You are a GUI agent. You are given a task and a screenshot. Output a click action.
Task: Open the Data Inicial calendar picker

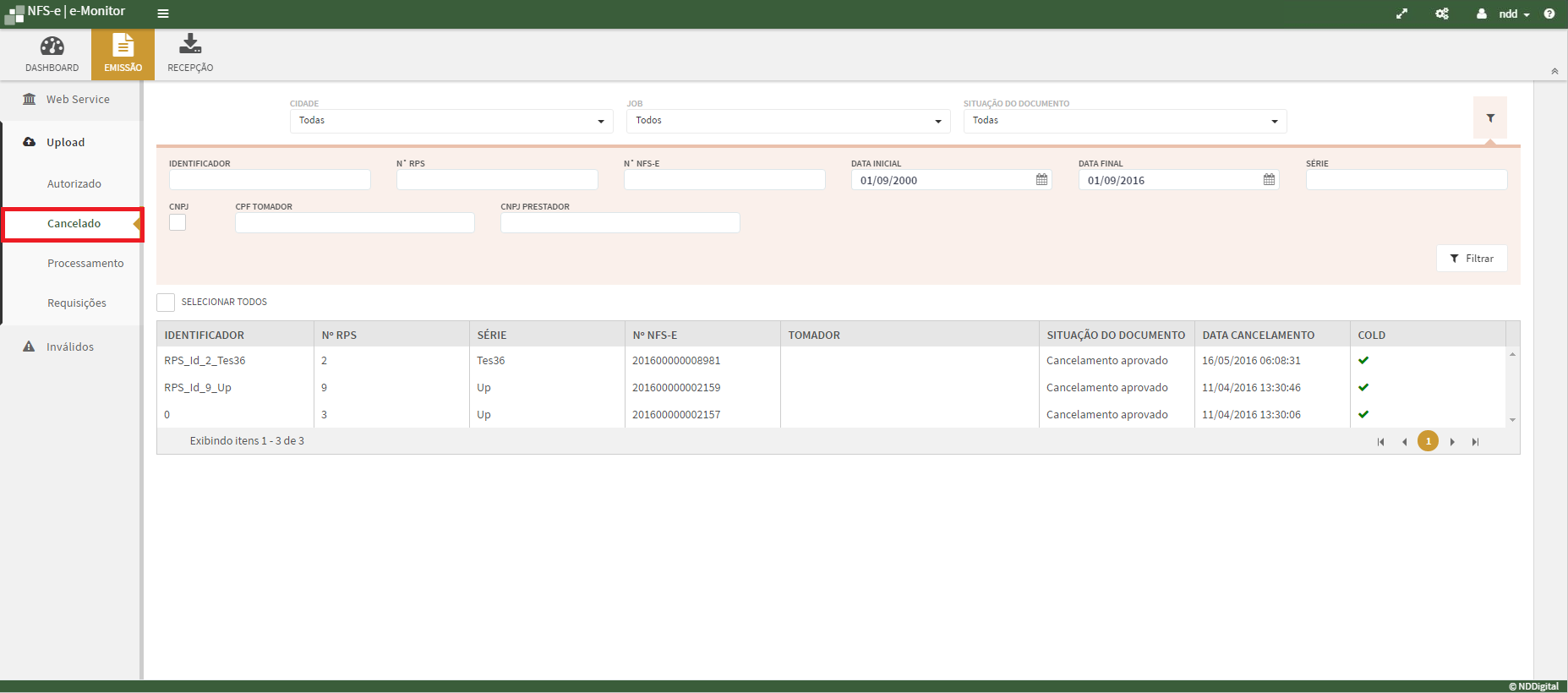(1041, 180)
